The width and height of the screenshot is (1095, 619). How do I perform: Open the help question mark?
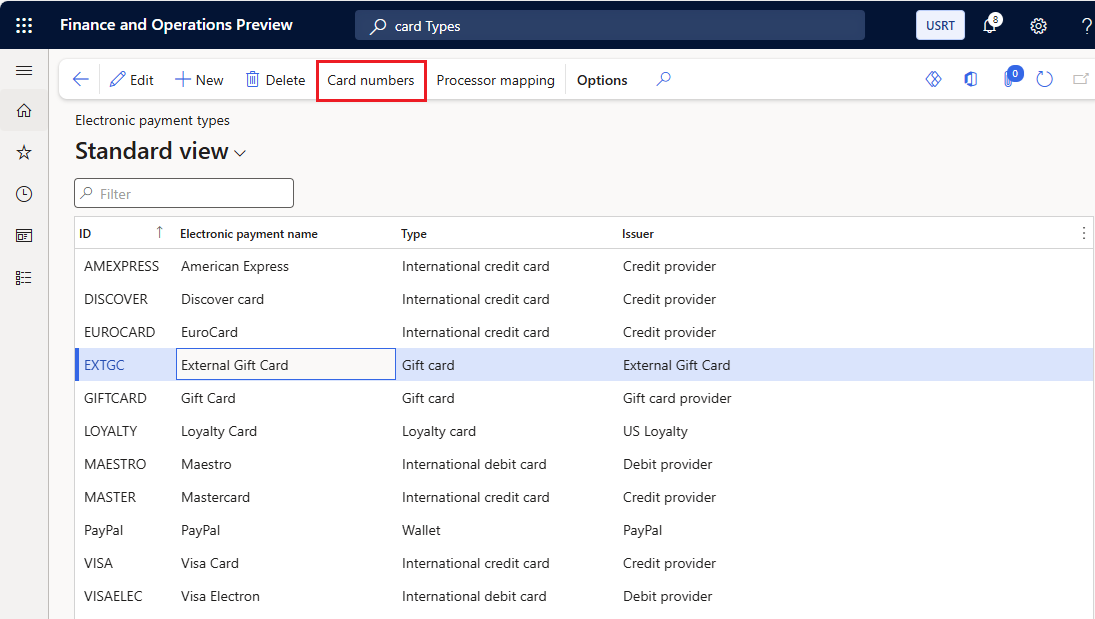point(1086,26)
